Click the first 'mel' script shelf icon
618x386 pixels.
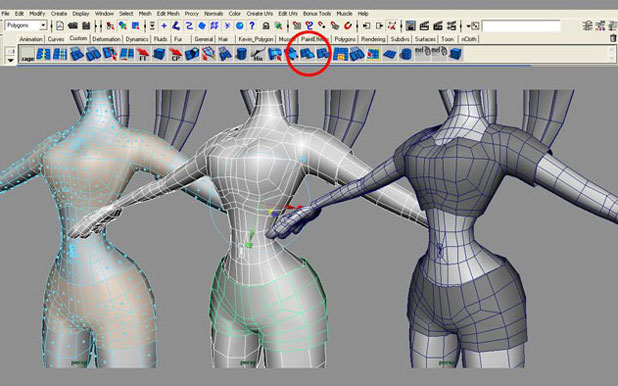coord(422,53)
